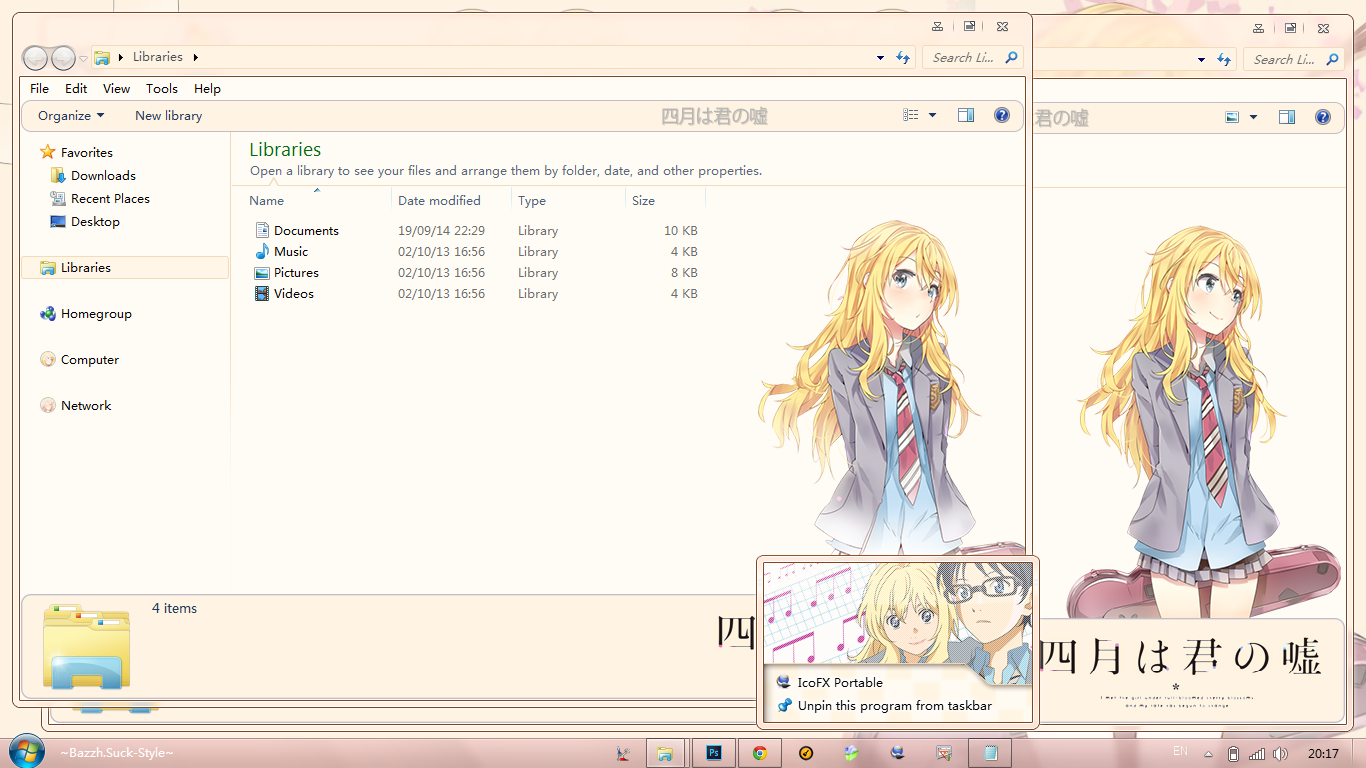The image size is (1366, 768).
Task: Choose Unpin this program from taskbar
Action: point(884,706)
